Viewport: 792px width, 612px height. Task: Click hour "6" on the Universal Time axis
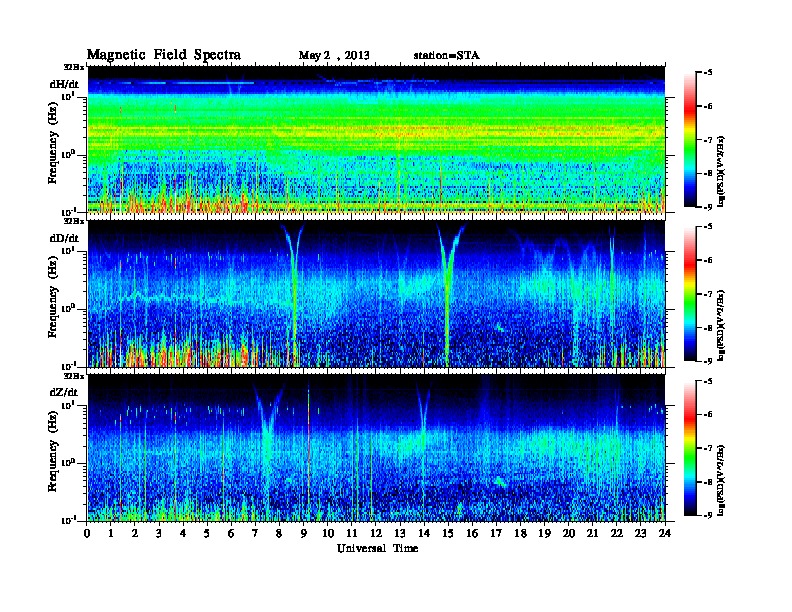pos(231,534)
